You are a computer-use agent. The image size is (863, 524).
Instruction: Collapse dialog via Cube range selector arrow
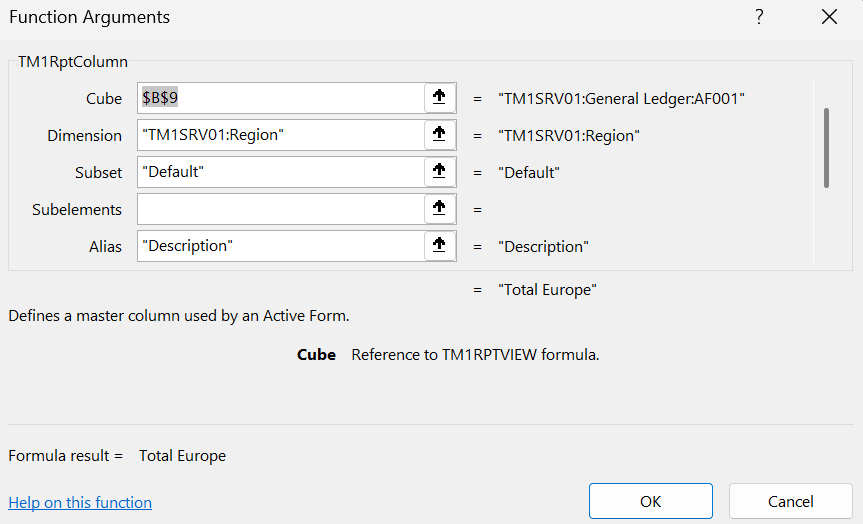click(x=439, y=98)
